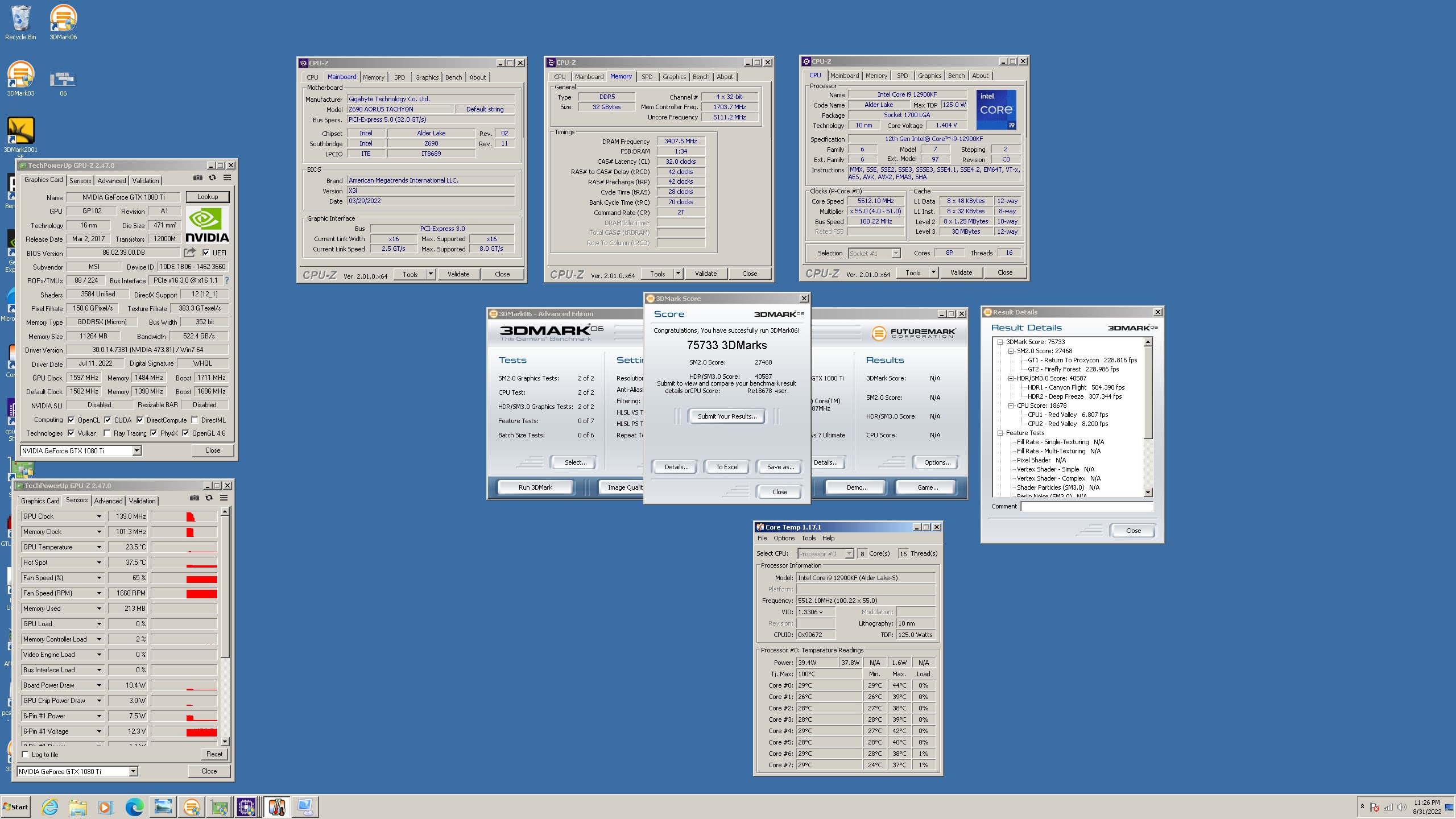
Task: Click the camera icon in the GPU-Z Sensors window
Action: pyautogui.click(x=195, y=498)
